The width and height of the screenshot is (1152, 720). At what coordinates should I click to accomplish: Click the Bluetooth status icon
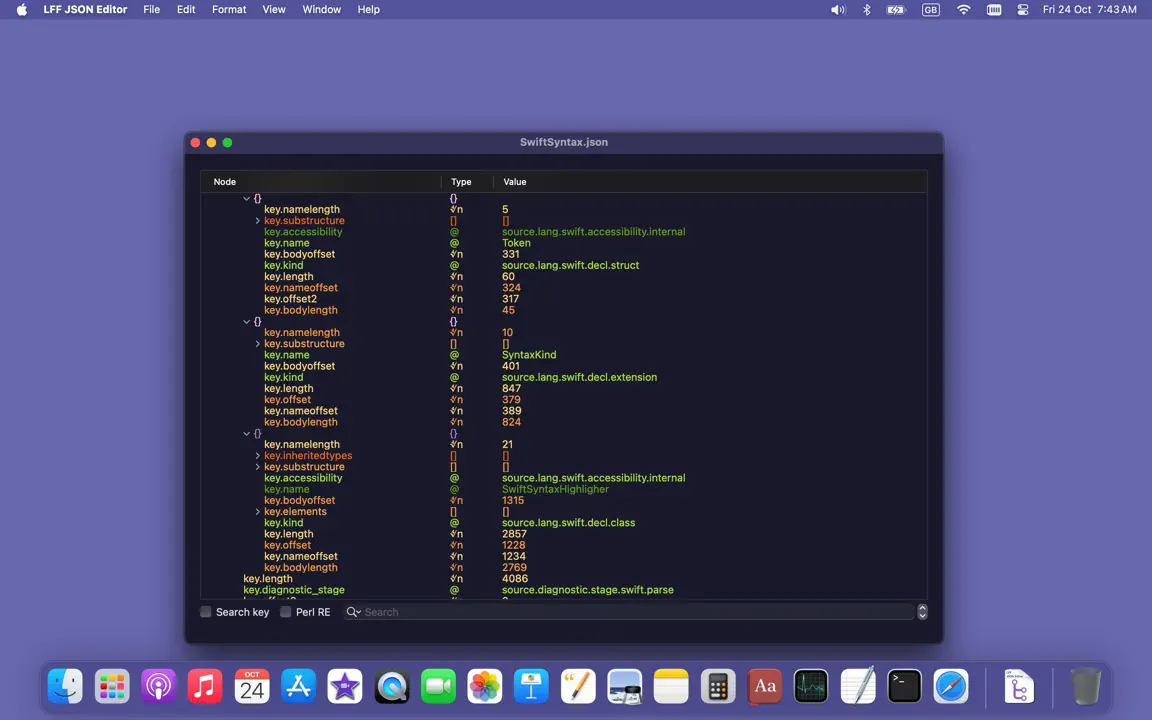(x=867, y=10)
